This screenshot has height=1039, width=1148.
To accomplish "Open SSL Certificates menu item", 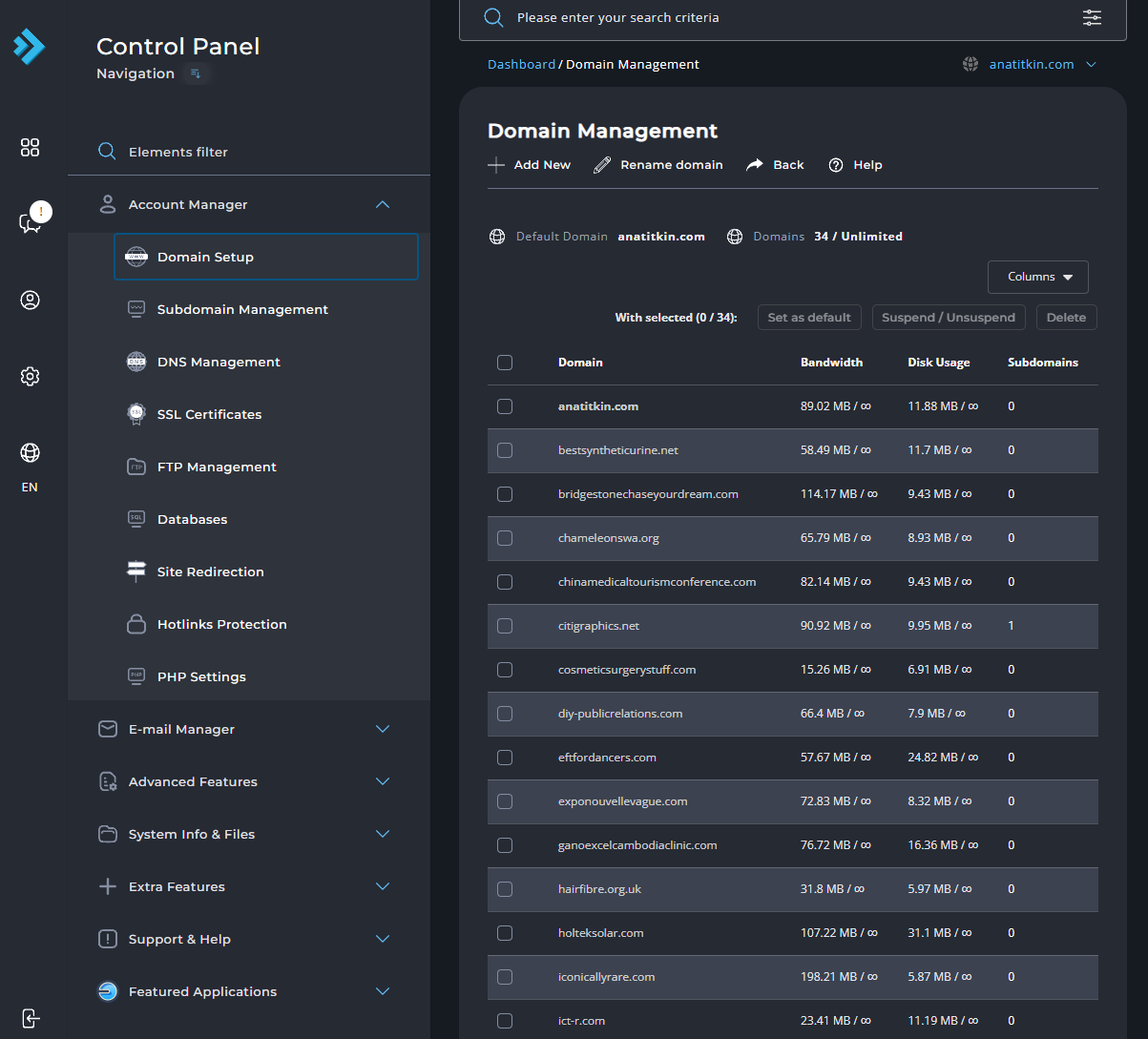I will tap(266, 414).
